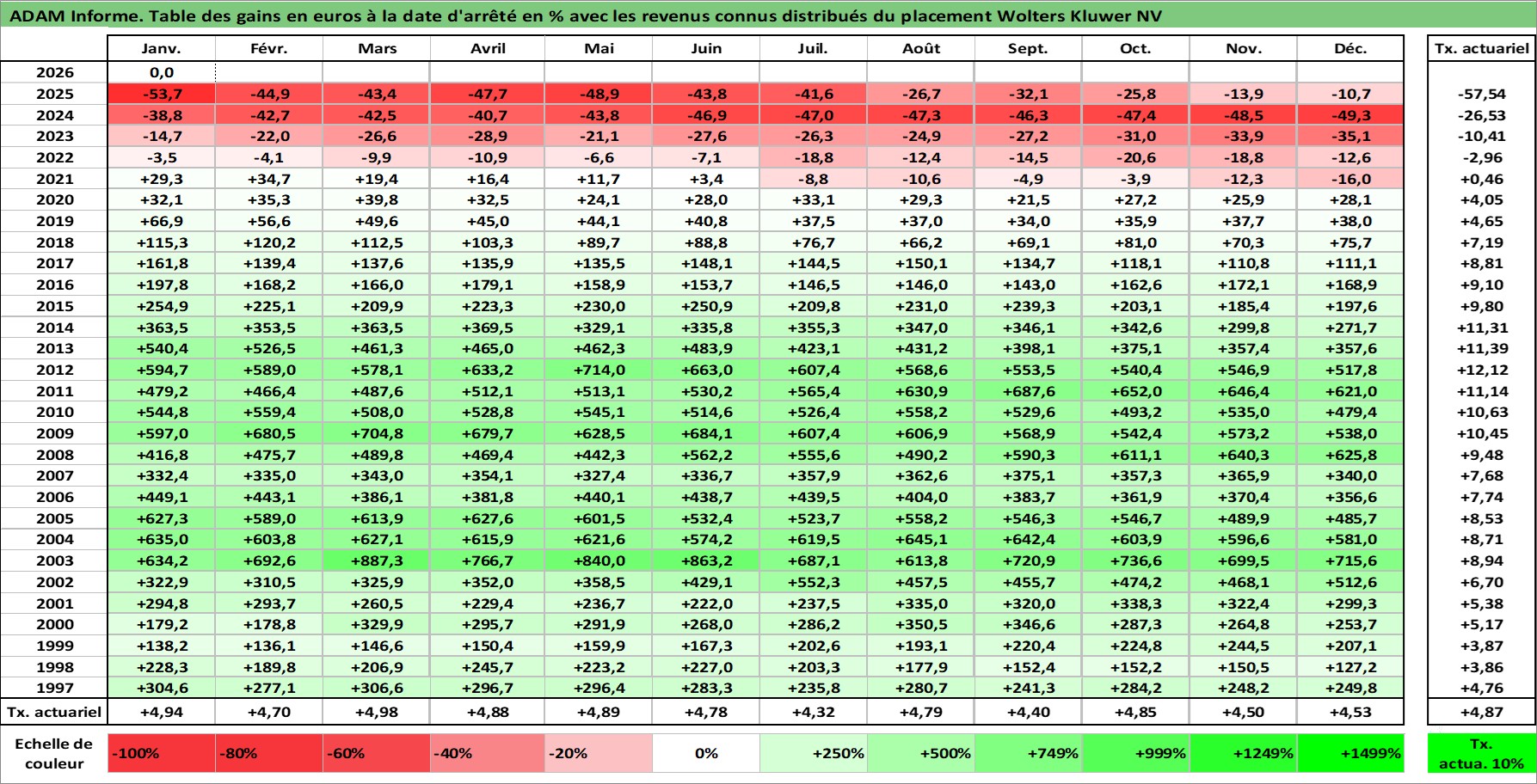Screen dimensions: 1537x784
Task: Select the +887,3 cell in 2003 Mars
Action: point(377,560)
